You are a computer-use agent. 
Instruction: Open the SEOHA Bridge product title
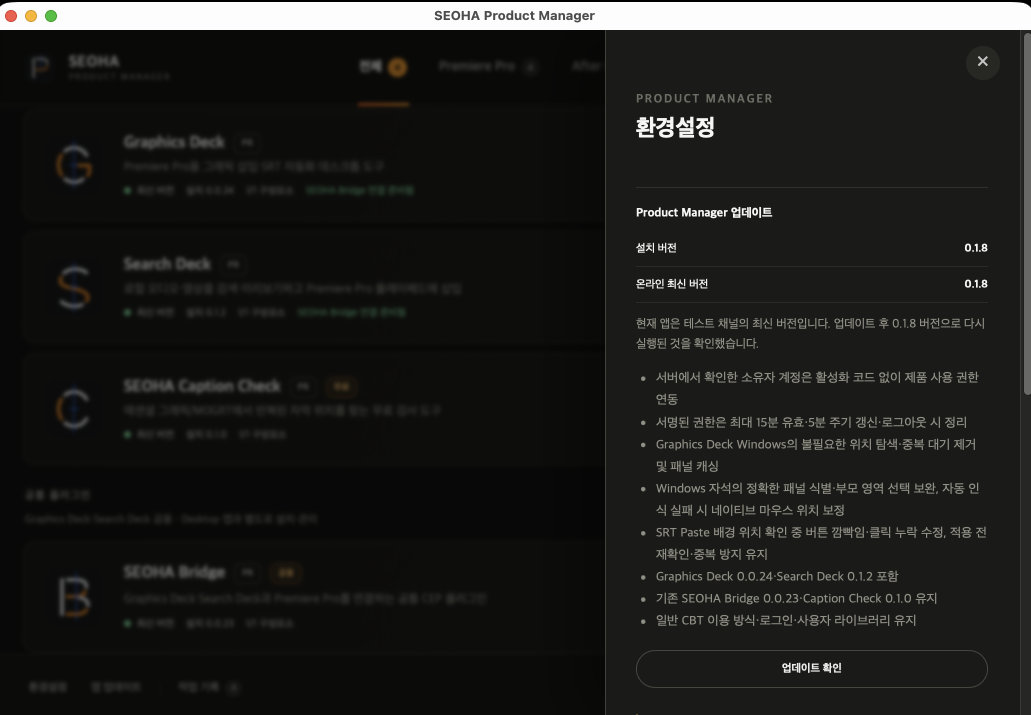coord(174,572)
